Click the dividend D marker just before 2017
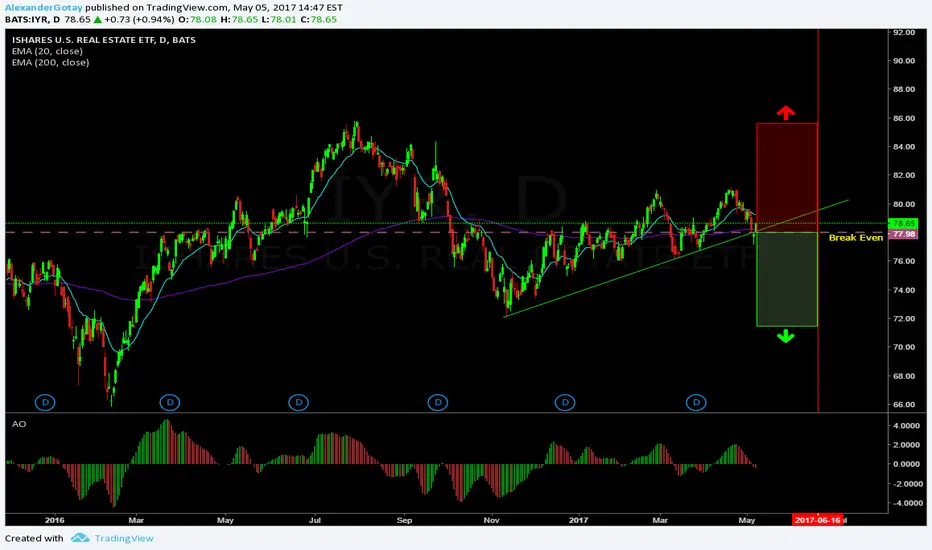This screenshot has width=932, height=550. 565,403
